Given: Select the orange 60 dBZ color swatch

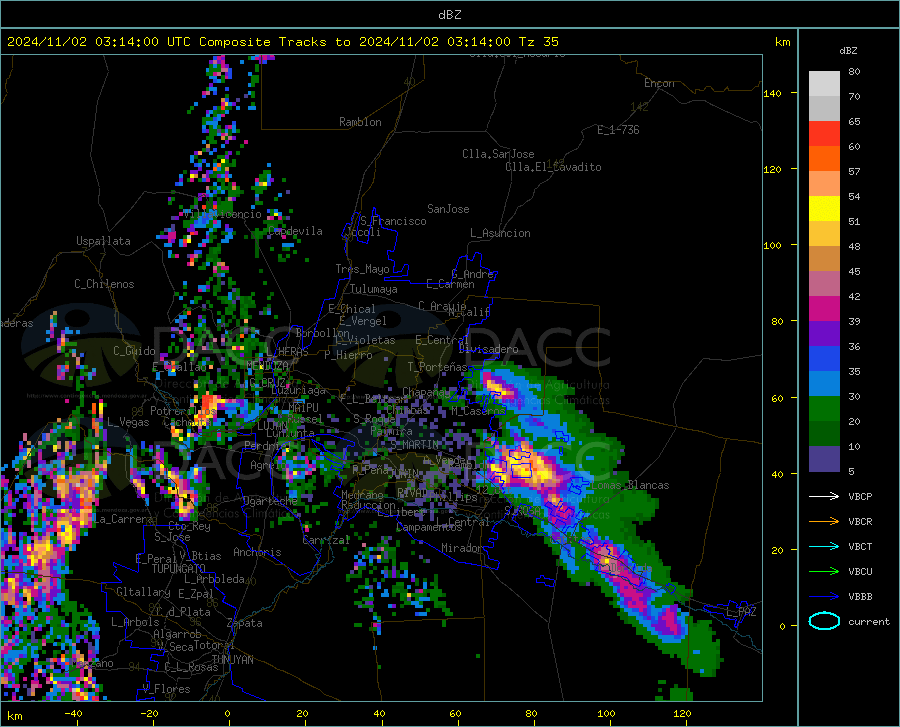Looking at the screenshot, I should tap(824, 159).
